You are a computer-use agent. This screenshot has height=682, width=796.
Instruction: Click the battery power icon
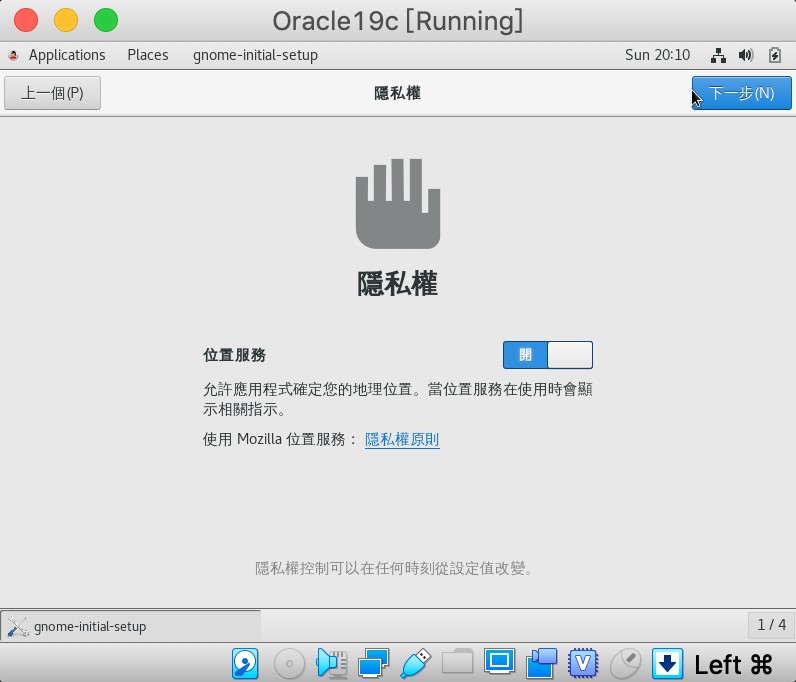coord(775,55)
